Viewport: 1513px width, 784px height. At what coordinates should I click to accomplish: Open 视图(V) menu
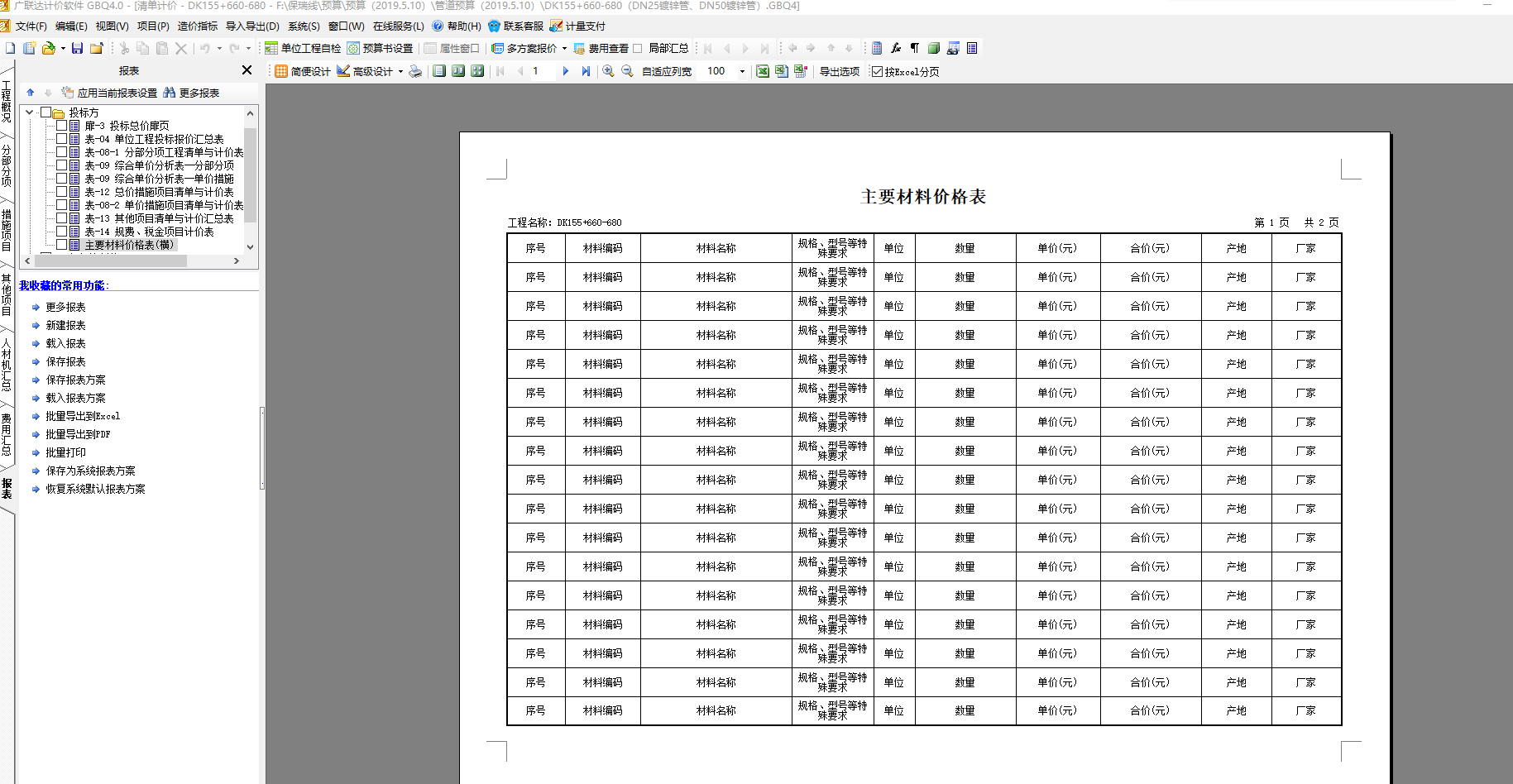(112, 26)
